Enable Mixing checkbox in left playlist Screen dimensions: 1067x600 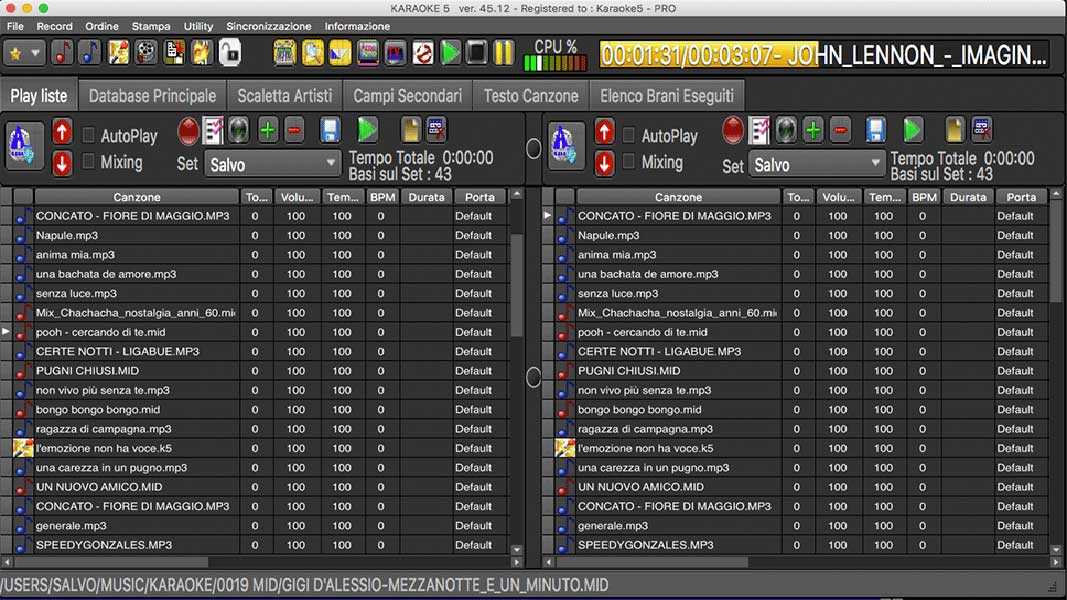[89, 162]
